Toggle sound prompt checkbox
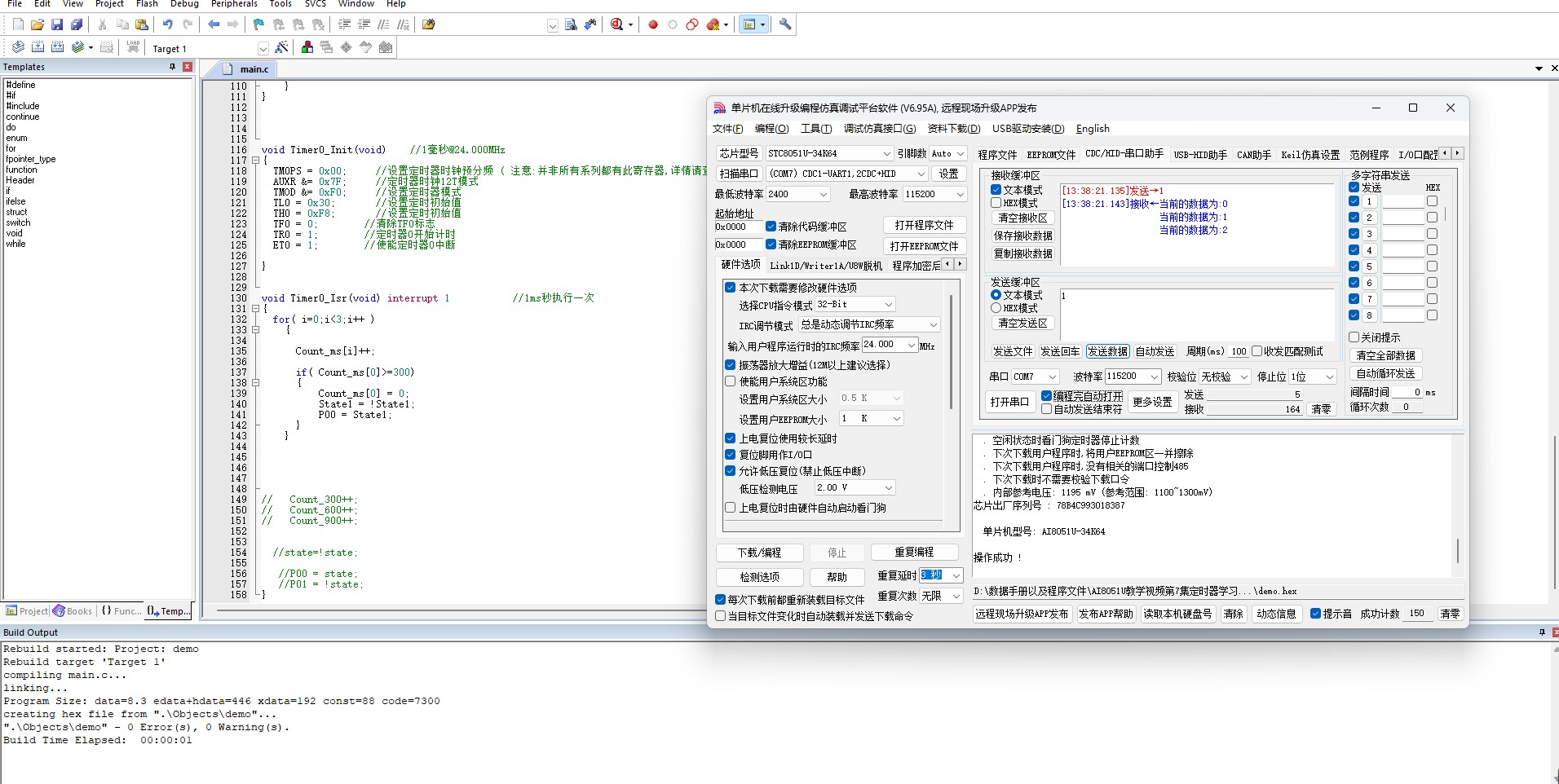Screen dimensions: 1559x784 [1315, 614]
